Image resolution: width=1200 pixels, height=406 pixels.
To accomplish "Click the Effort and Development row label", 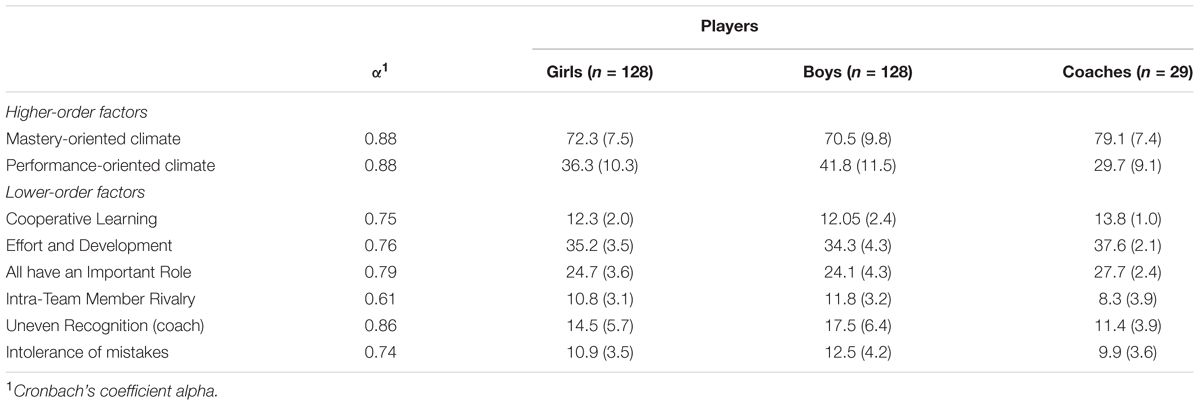I will (76, 245).
